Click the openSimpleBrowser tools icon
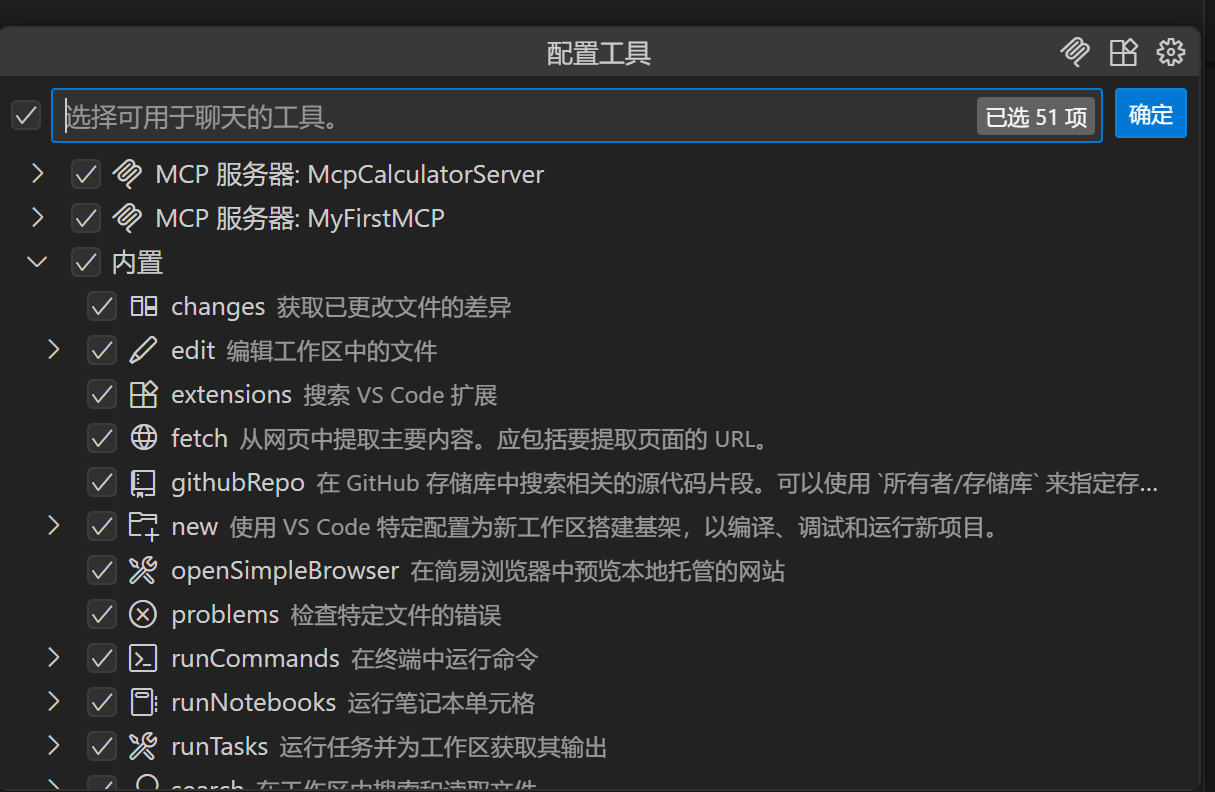Viewport: 1215px width, 792px height. tap(144, 571)
